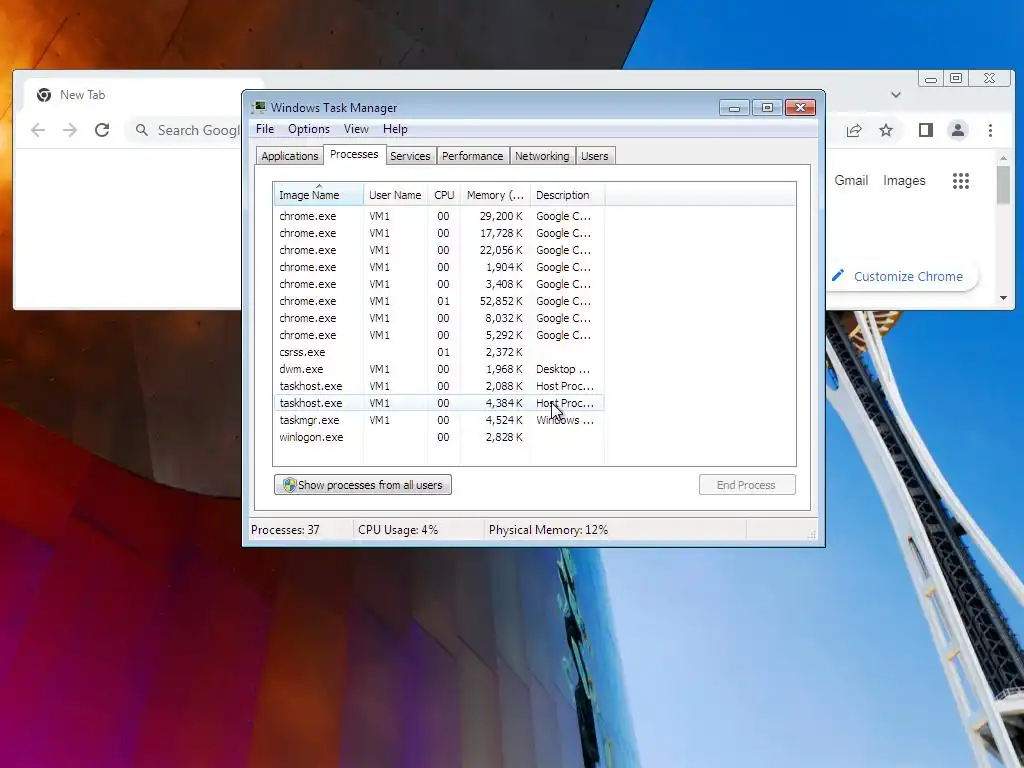Click Task Manager title bar icon

(260, 107)
